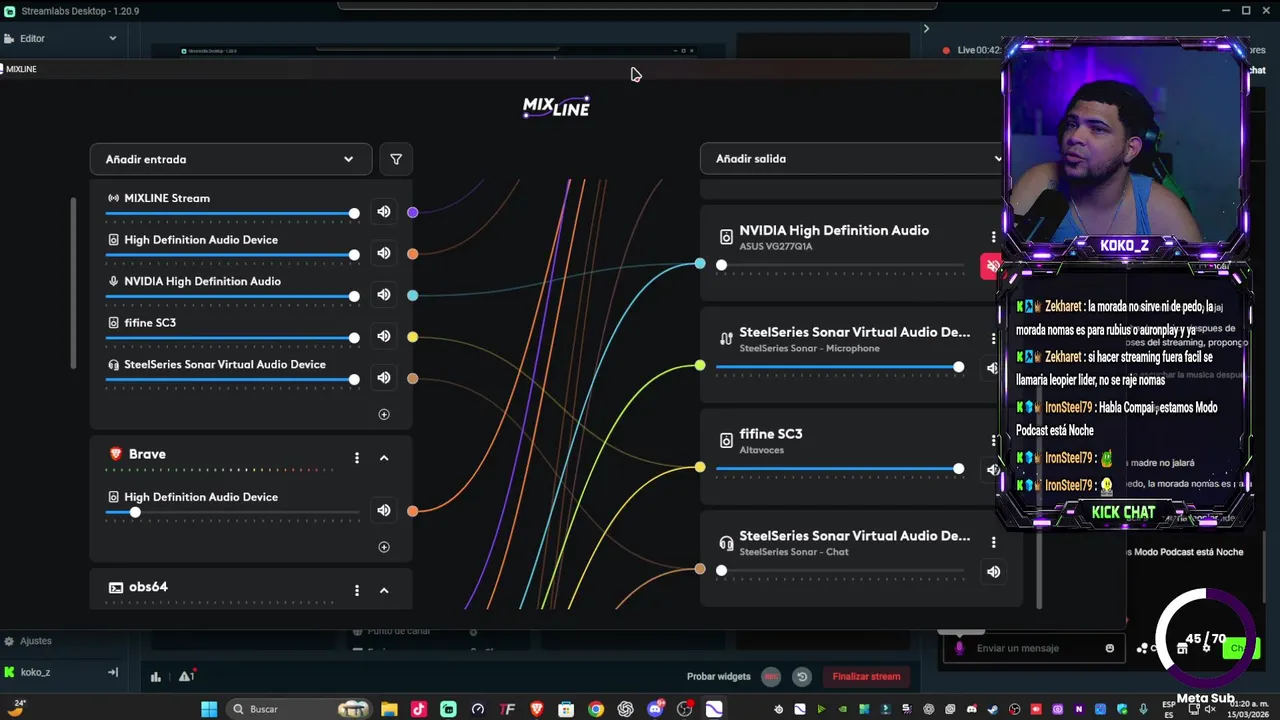Click headphone icon beside SteelSeries Sonar - Chat output
1280x720 pixels.
tap(726, 543)
